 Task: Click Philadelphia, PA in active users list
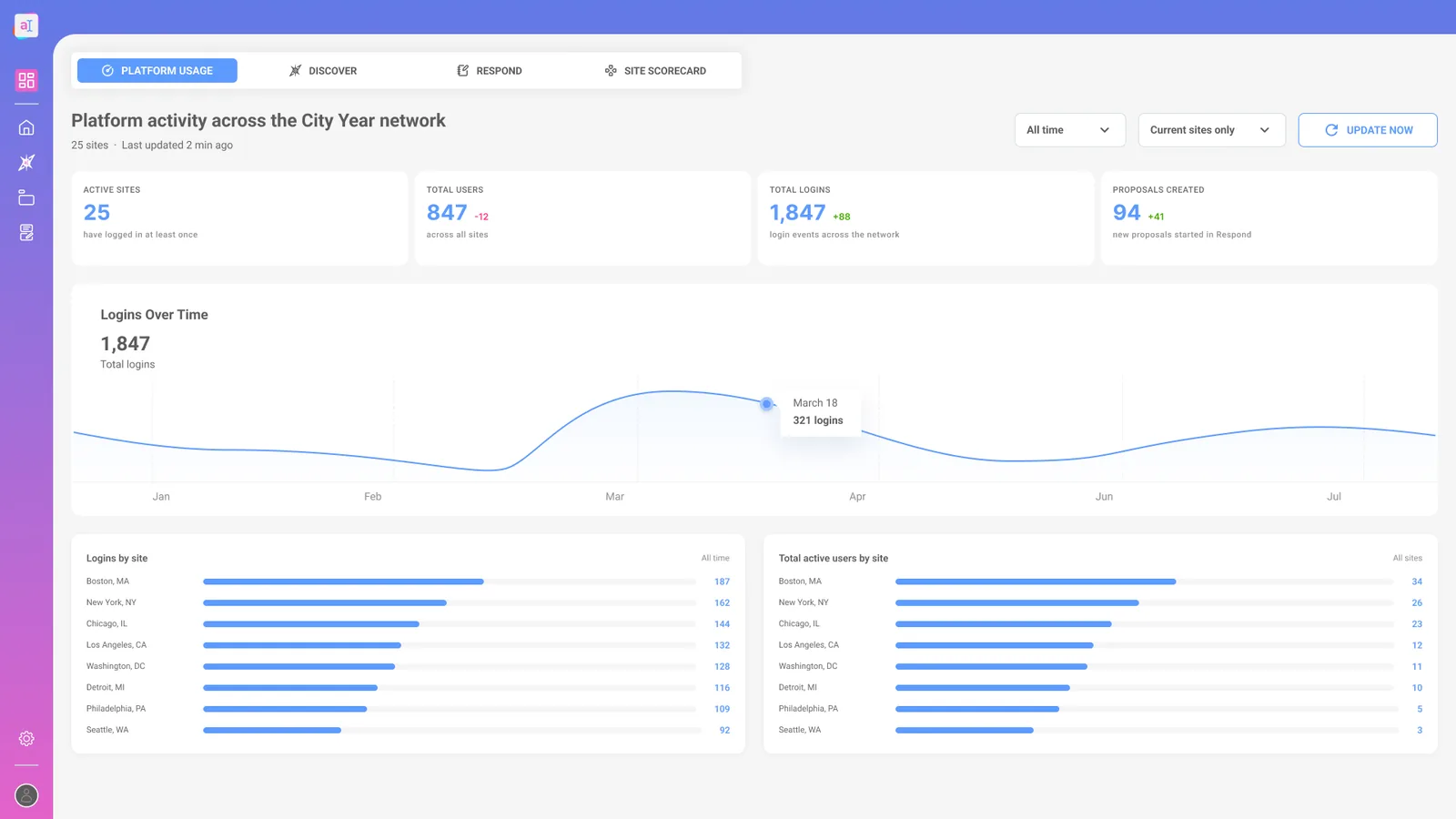(x=808, y=709)
